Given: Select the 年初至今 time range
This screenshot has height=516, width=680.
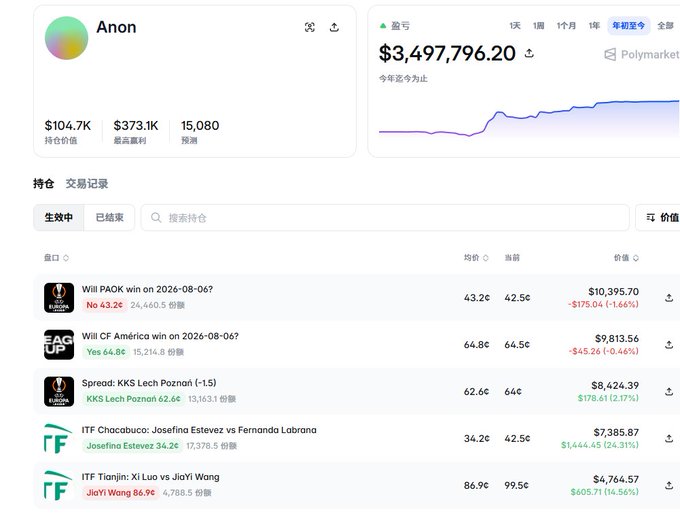Looking at the screenshot, I should (x=628, y=26).
